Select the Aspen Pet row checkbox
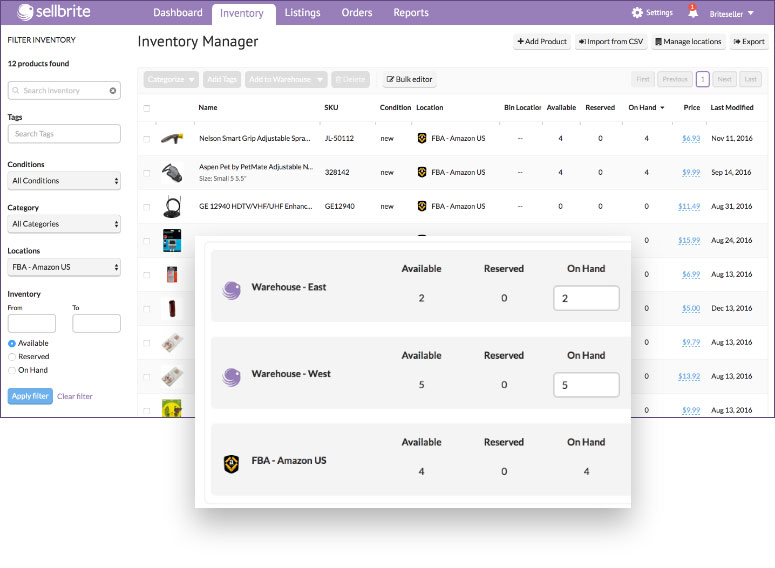 pos(147,173)
